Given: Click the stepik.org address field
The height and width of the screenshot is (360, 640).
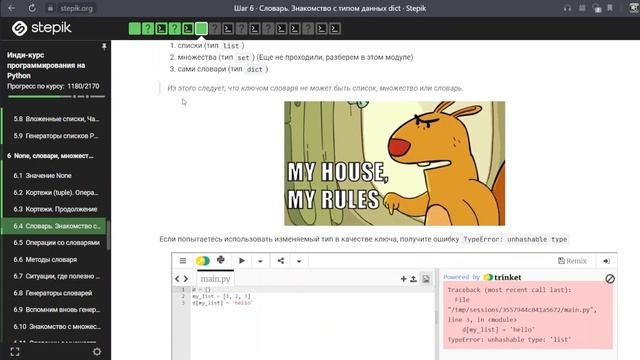Looking at the screenshot, I should [76, 8].
